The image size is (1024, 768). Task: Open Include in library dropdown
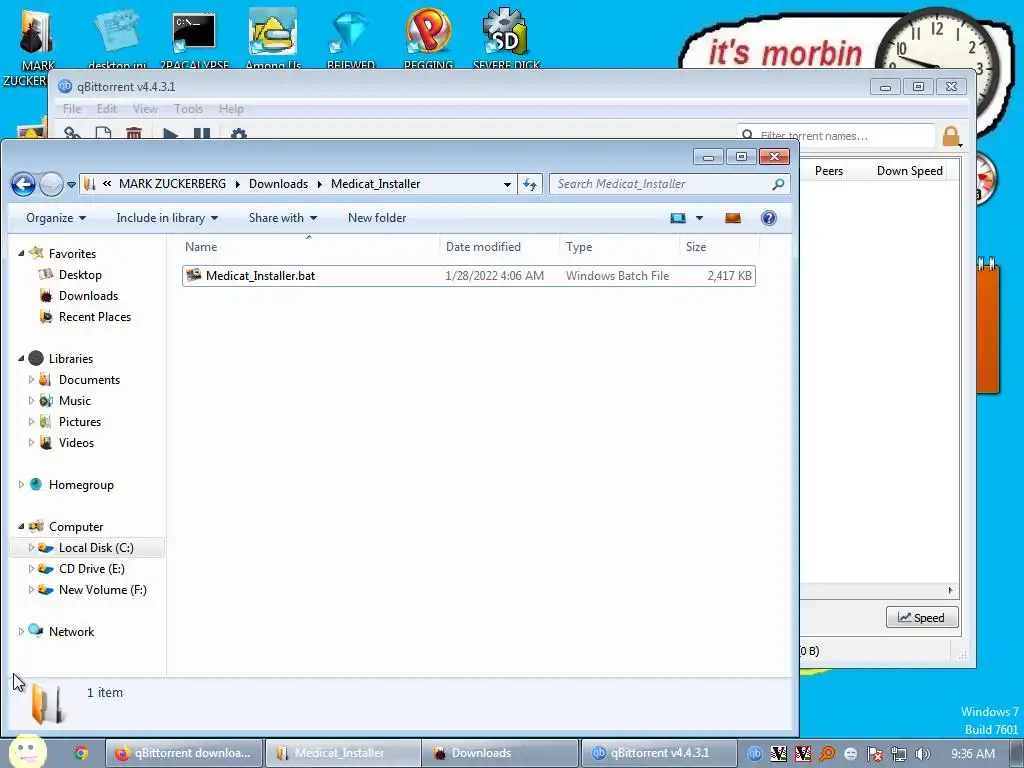pos(167,218)
